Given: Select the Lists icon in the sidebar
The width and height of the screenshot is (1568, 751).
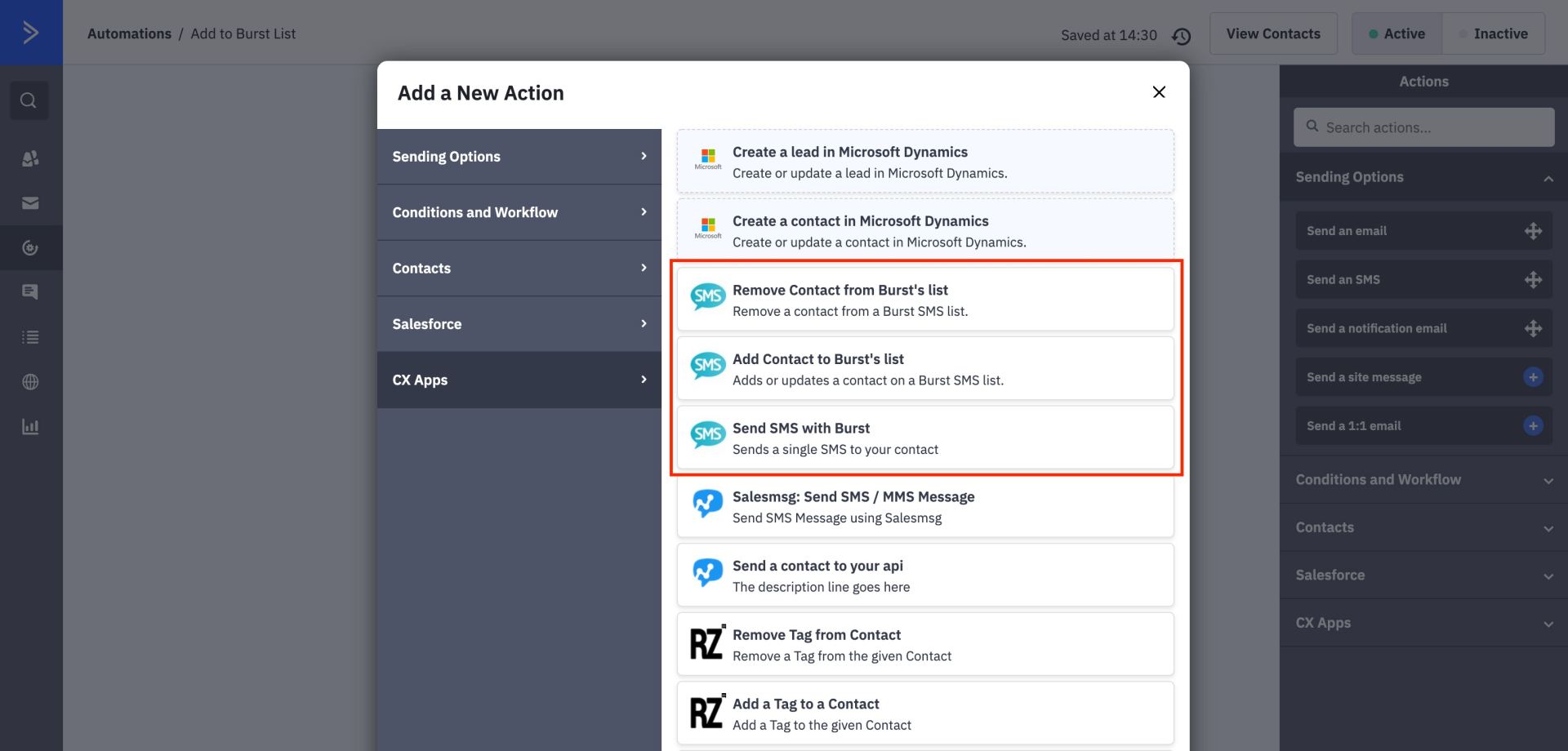Looking at the screenshot, I should tap(30, 336).
